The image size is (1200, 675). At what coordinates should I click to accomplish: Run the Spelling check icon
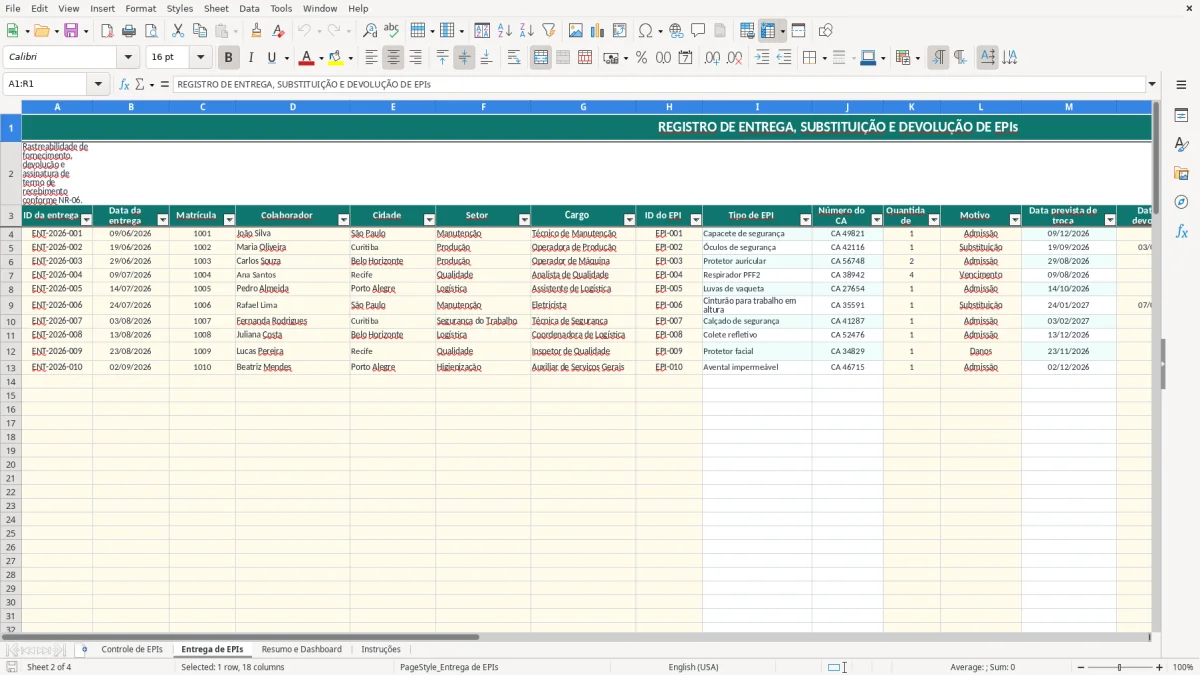tap(391, 31)
